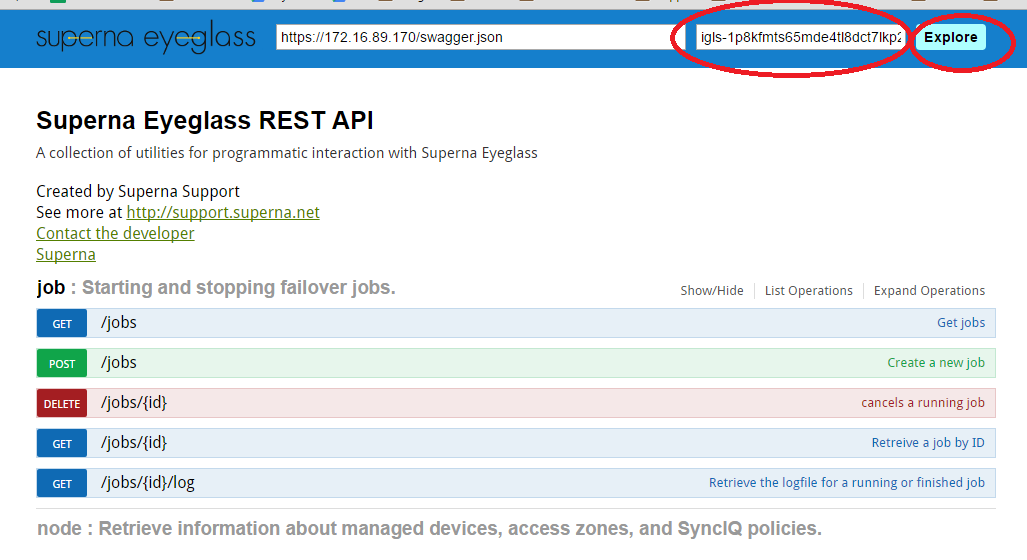Click the Explore button

(950, 37)
